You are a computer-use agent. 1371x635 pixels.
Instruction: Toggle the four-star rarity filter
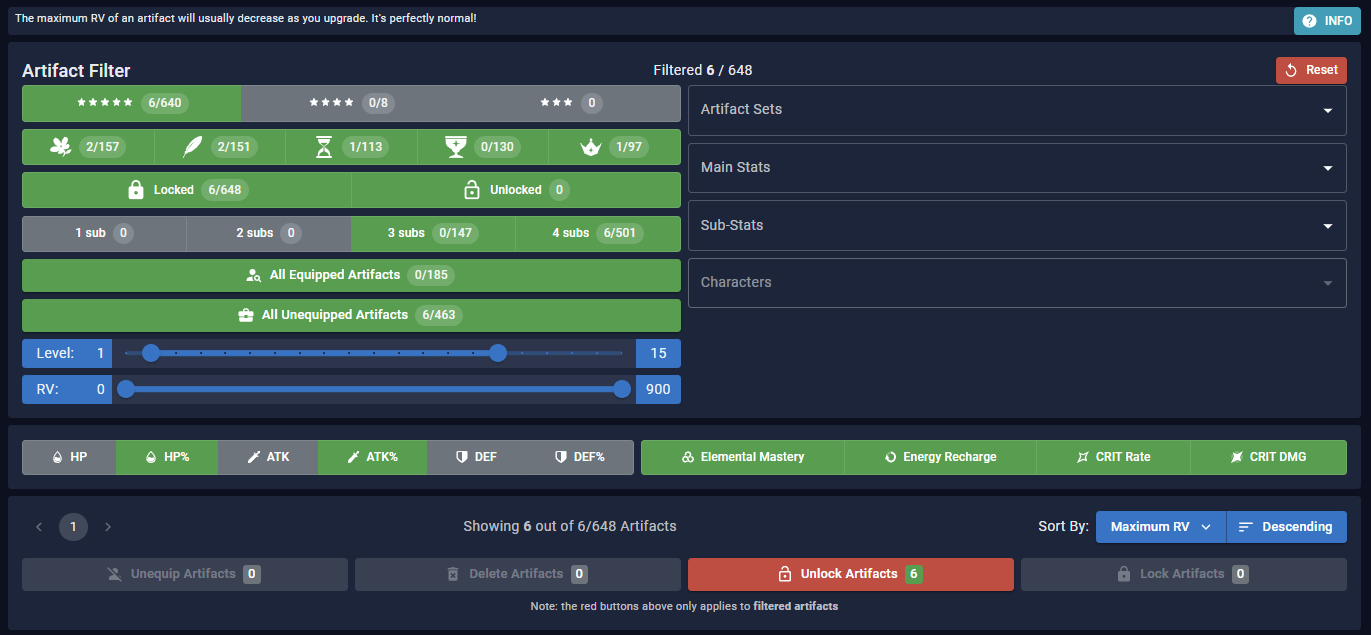351,103
